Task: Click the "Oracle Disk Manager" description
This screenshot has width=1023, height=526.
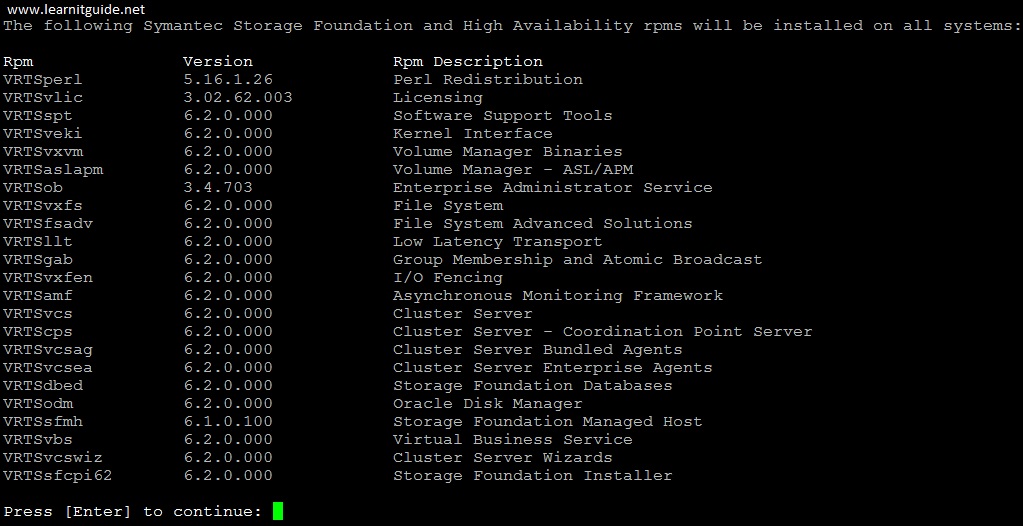Action: [x=487, y=404]
